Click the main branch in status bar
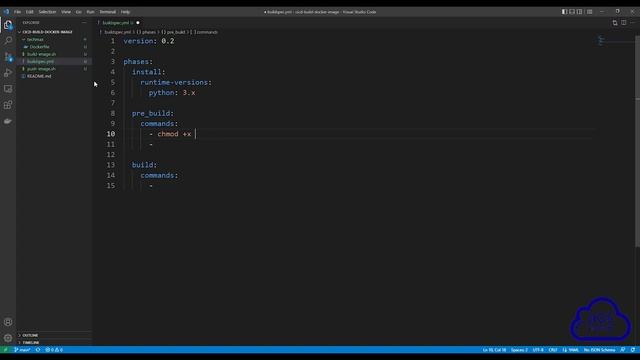The width and height of the screenshot is (640, 360). 22,350
